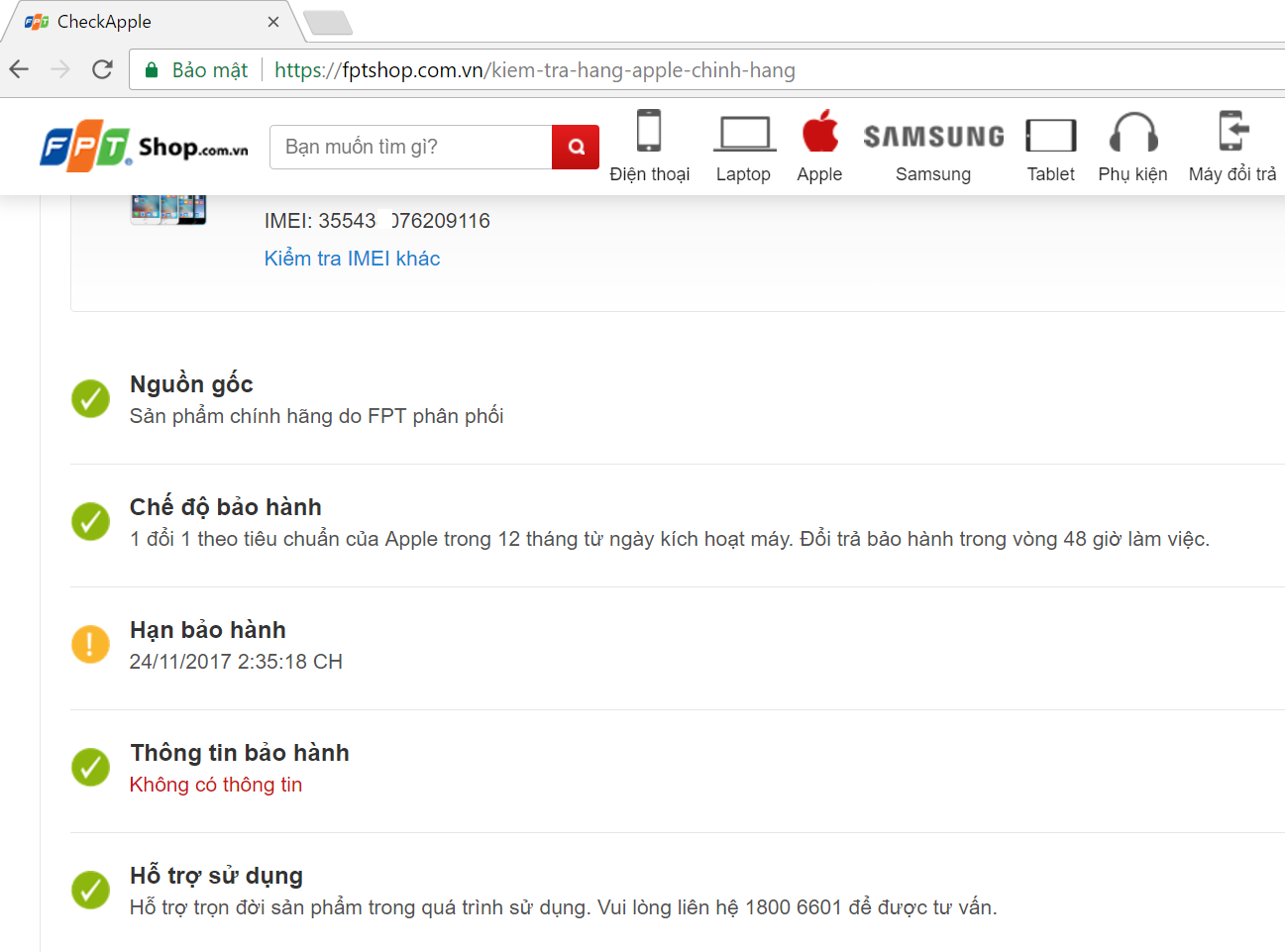Open the FPT Shop logo homepage
This screenshot has height=952, width=1285.
pyautogui.click(x=144, y=148)
